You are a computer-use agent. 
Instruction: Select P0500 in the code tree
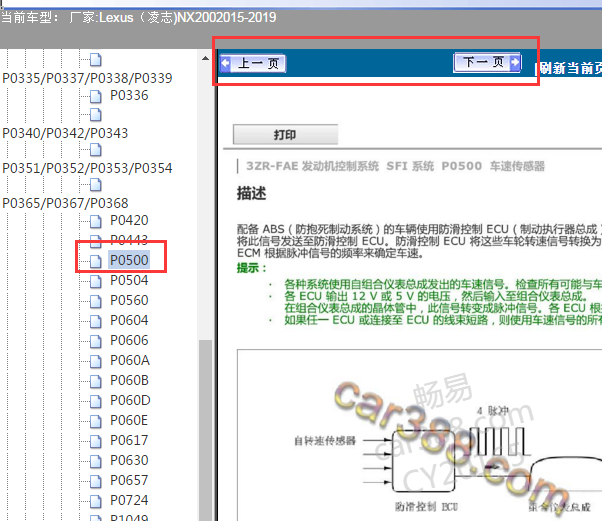(x=129, y=260)
